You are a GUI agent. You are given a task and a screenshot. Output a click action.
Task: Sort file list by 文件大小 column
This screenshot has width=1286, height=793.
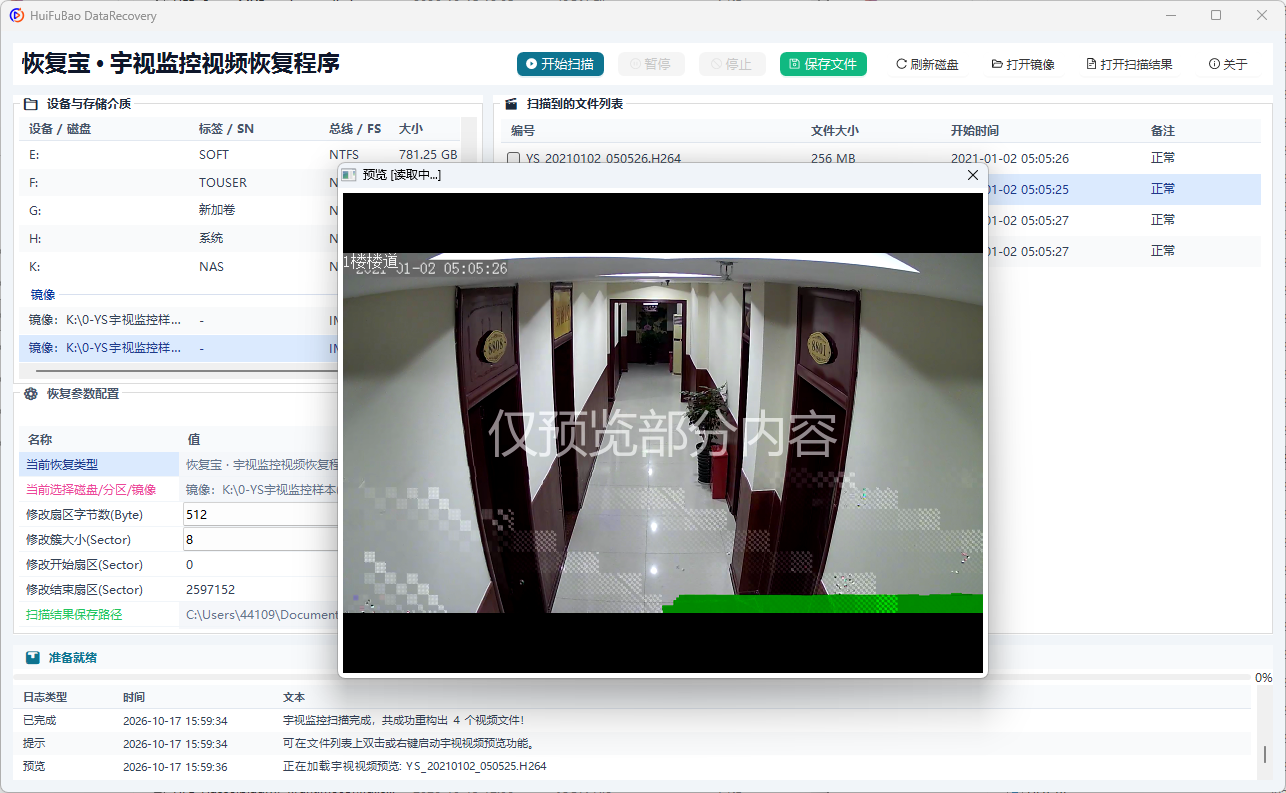point(835,131)
